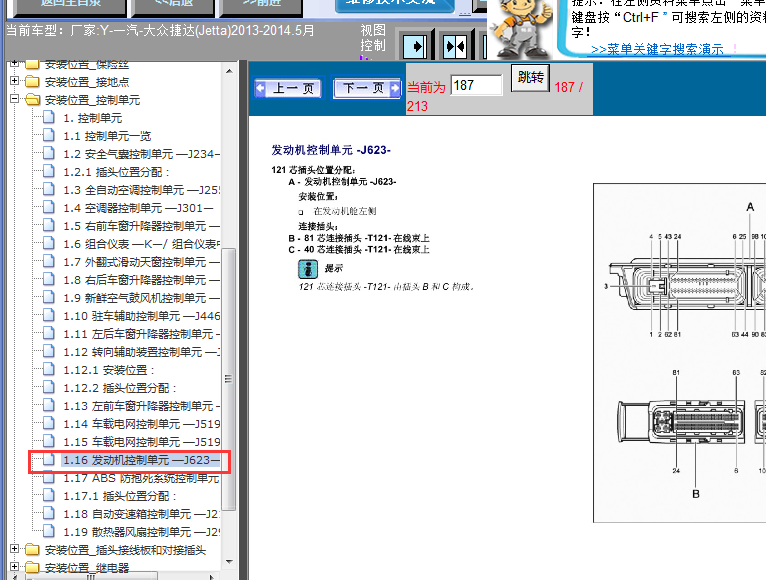Click the tree vertical scrollbar thumb
This screenshot has width=766, height=580.
pos(229,379)
